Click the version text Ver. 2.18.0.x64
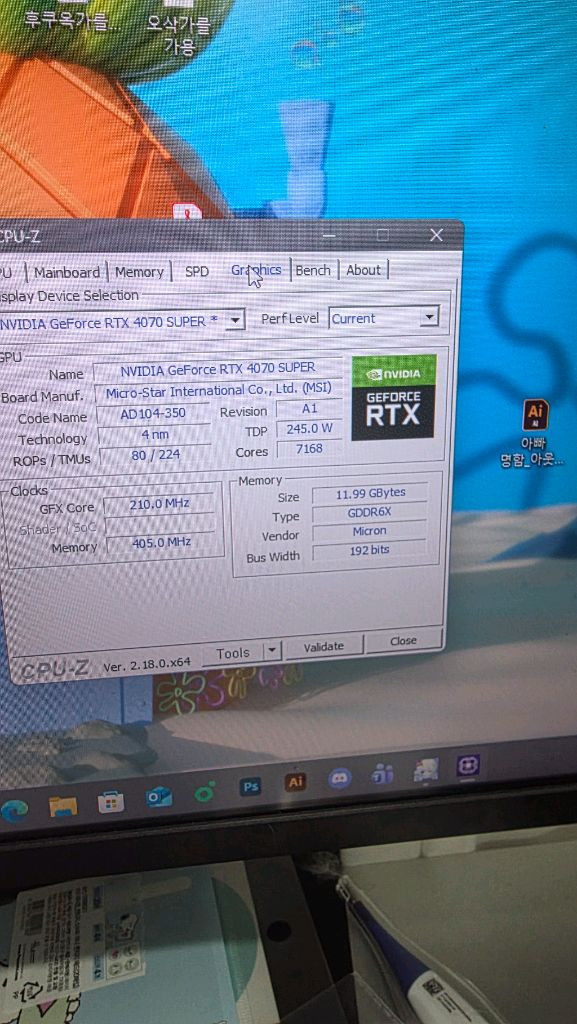 pos(146,665)
